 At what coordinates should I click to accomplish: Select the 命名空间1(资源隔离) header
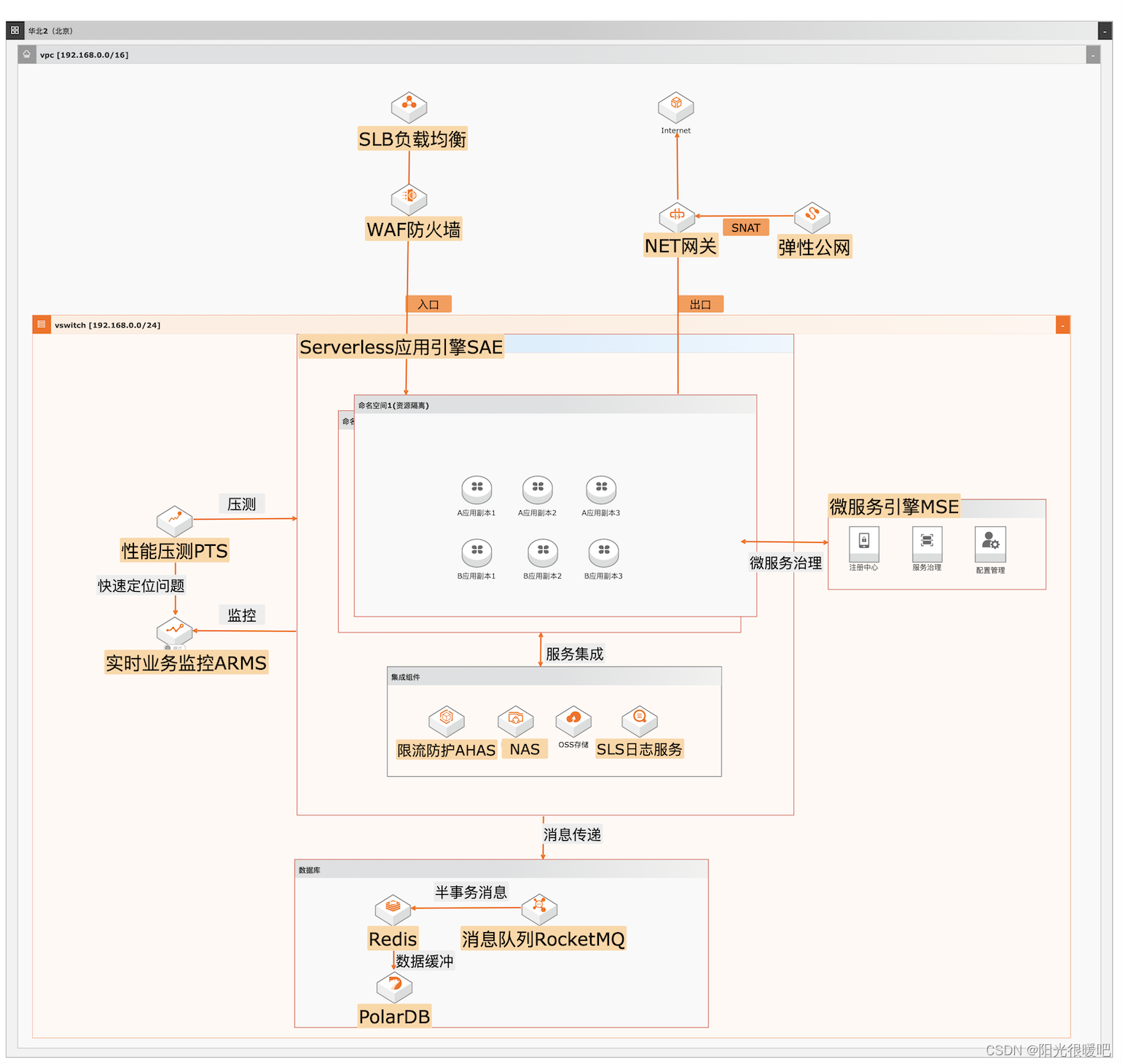[555, 405]
